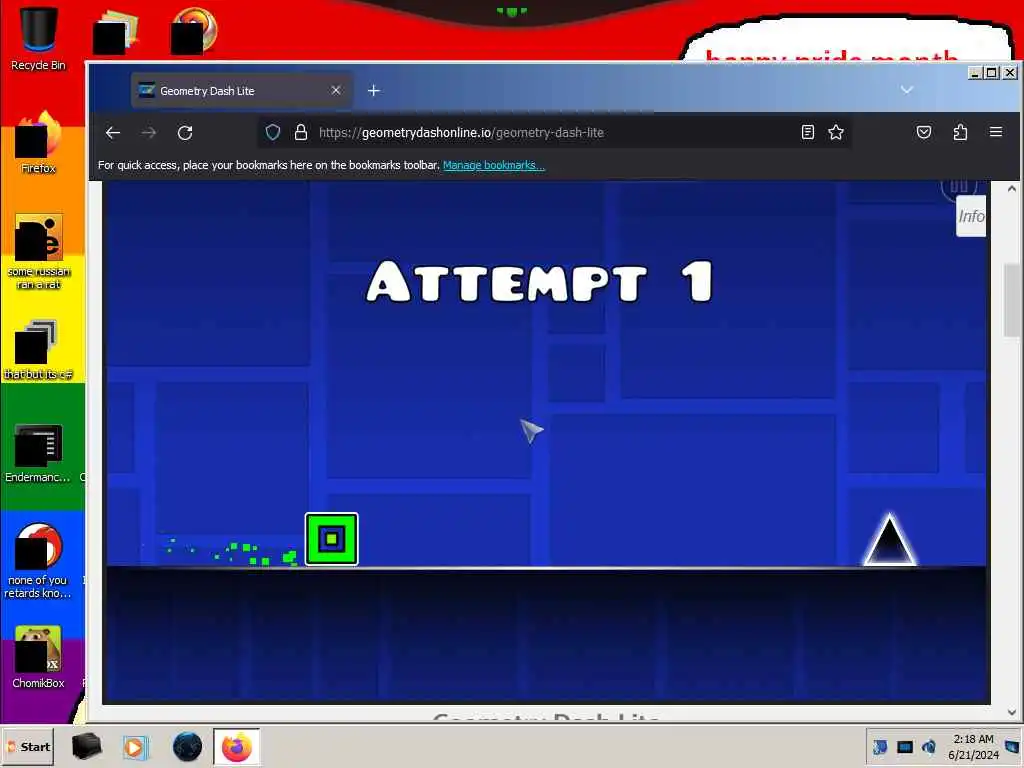Open the tracking protection shield icon
This screenshot has height=768, width=1024.
[273, 133]
